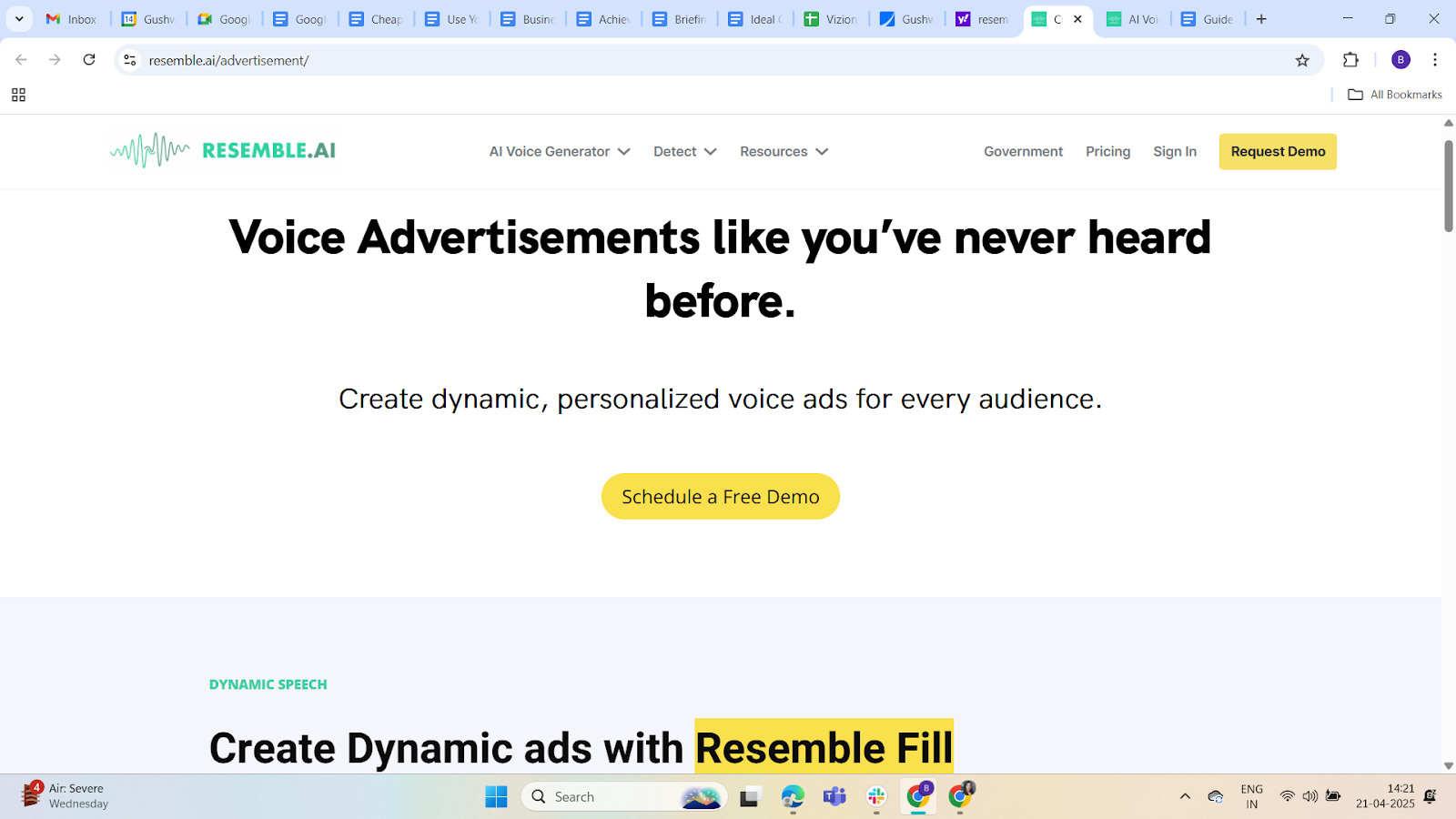Viewport: 1456px width, 819px height.
Task: Click the page vertical scrollbar thumb
Action: (1449, 186)
